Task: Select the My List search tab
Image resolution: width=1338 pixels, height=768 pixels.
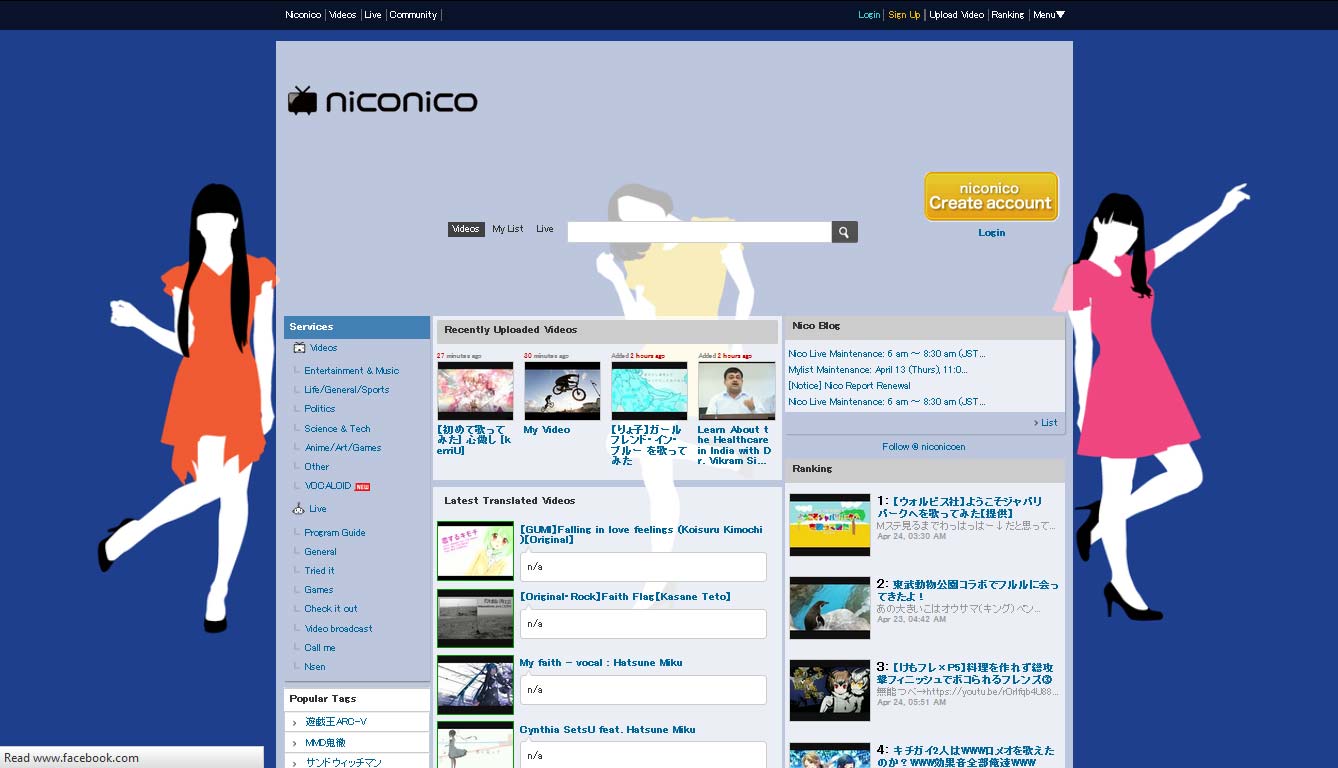Action: [508, 229]
